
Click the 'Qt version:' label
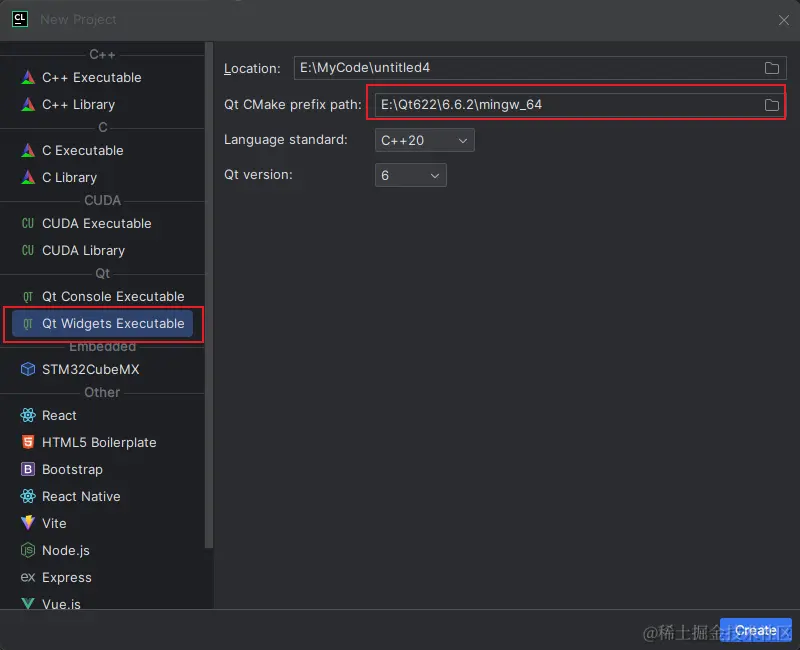(x=258, y=174)
